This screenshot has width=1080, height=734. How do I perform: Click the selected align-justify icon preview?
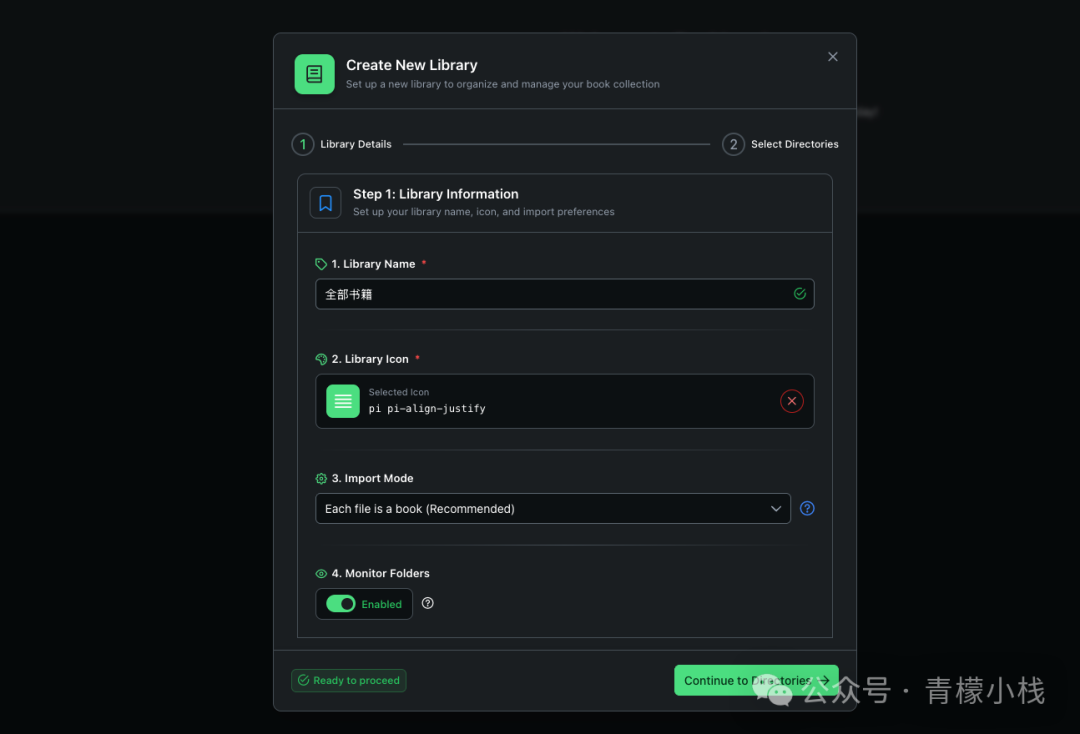click(343, 401)
